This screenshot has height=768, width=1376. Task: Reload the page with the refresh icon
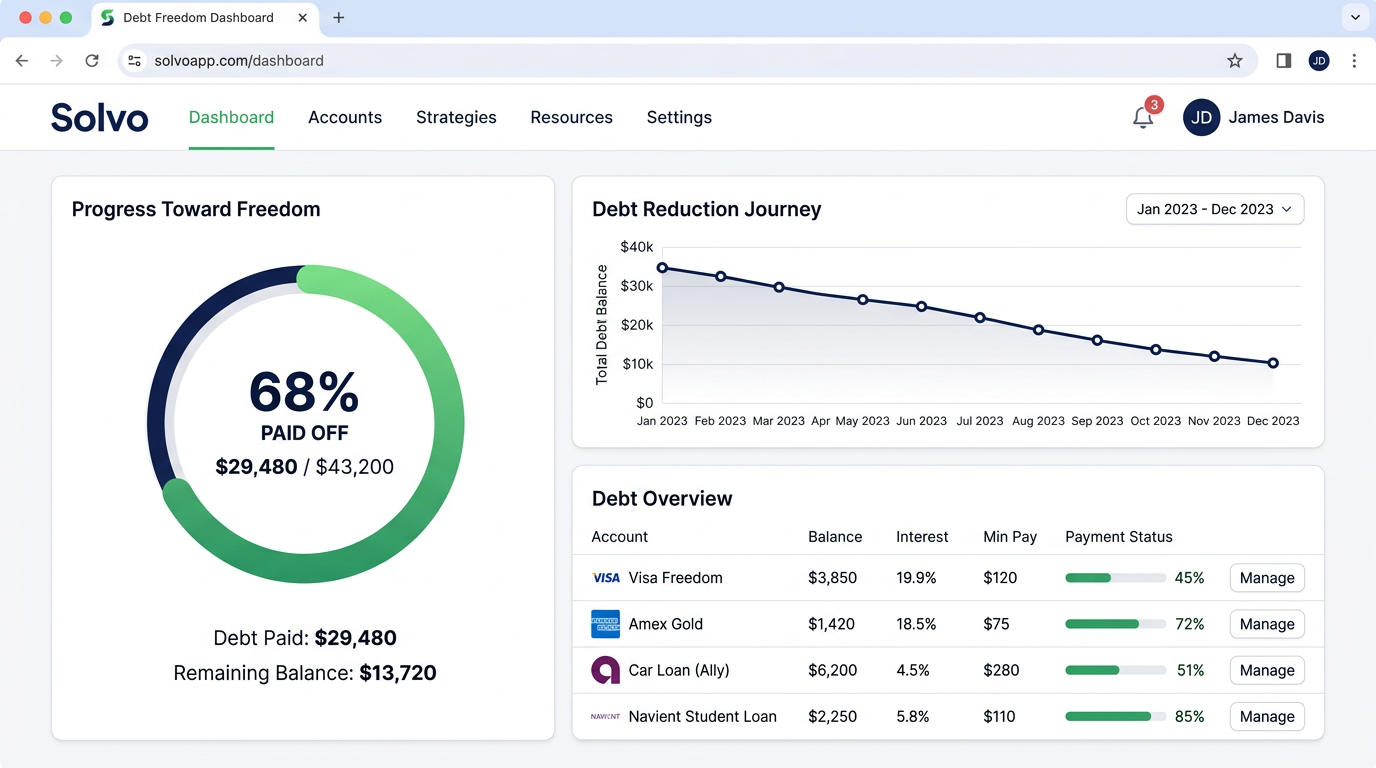92,60
